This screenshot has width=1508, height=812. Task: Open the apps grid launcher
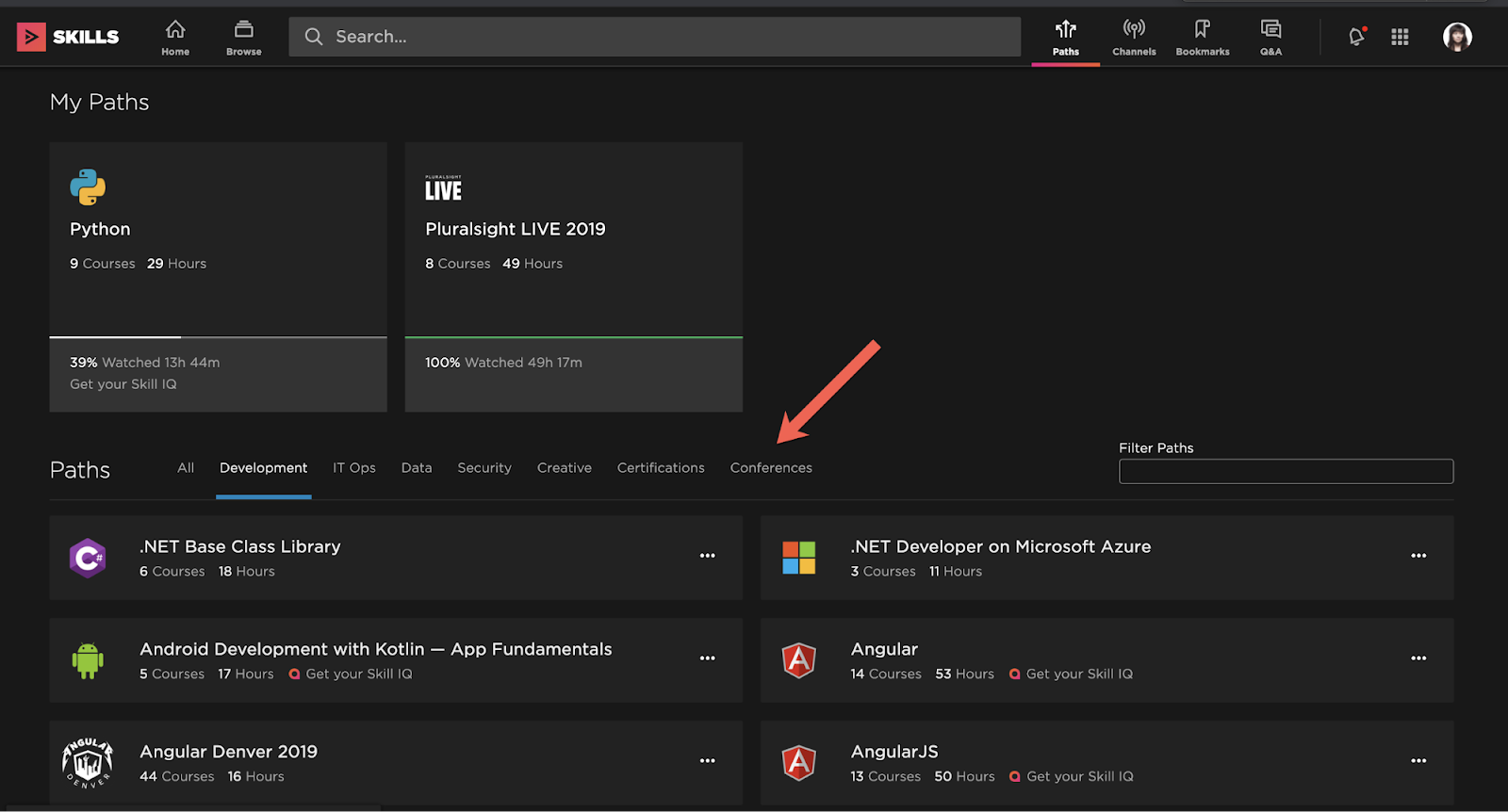pyautogui.click(x=1400, y=37)
